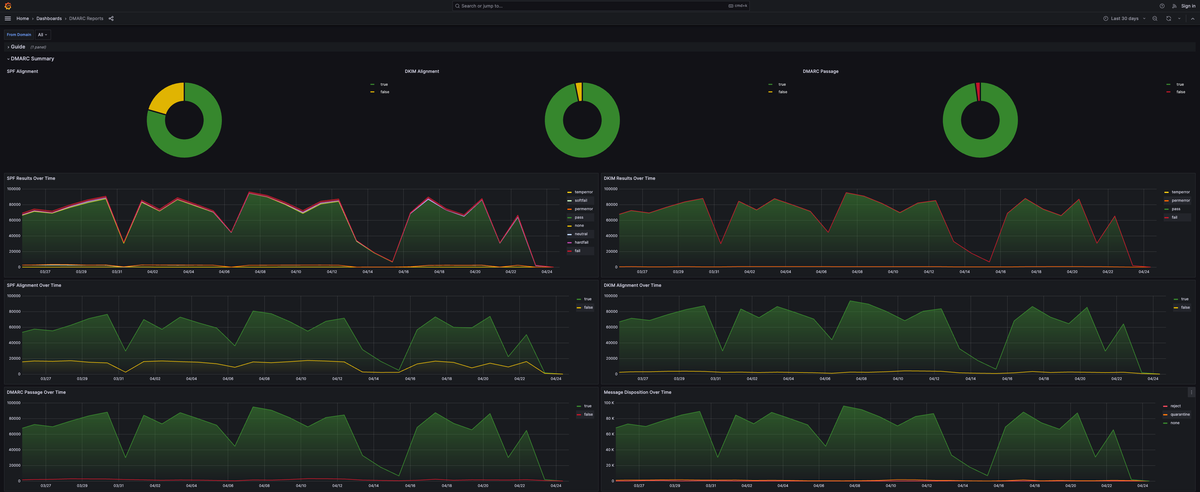Refresh the dashboard with refresh icon
Image resolution: width=1200 pixels, height=492 pixels.
tap(1168, 18)
